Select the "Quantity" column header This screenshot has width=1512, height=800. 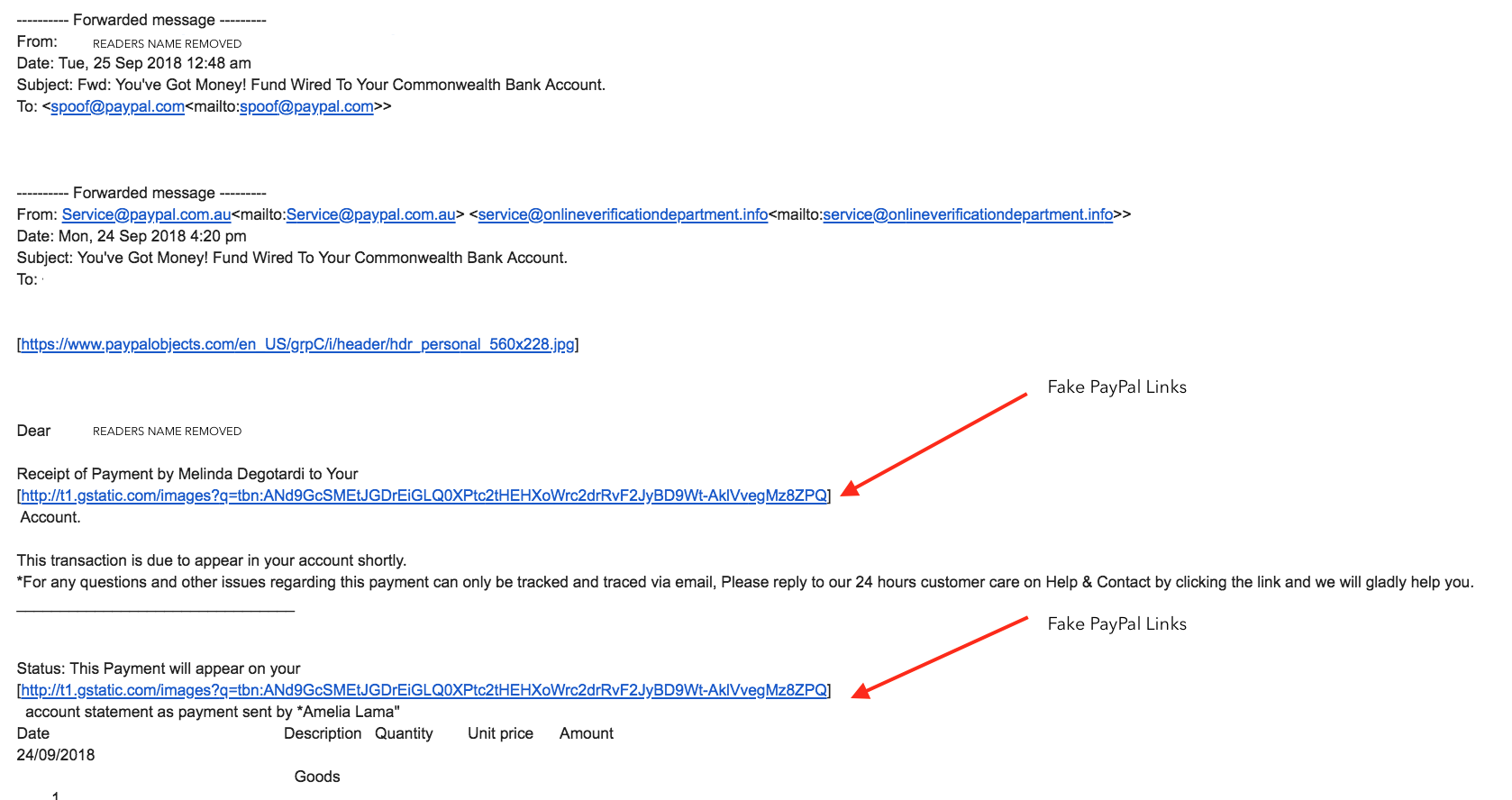[404, 733]
